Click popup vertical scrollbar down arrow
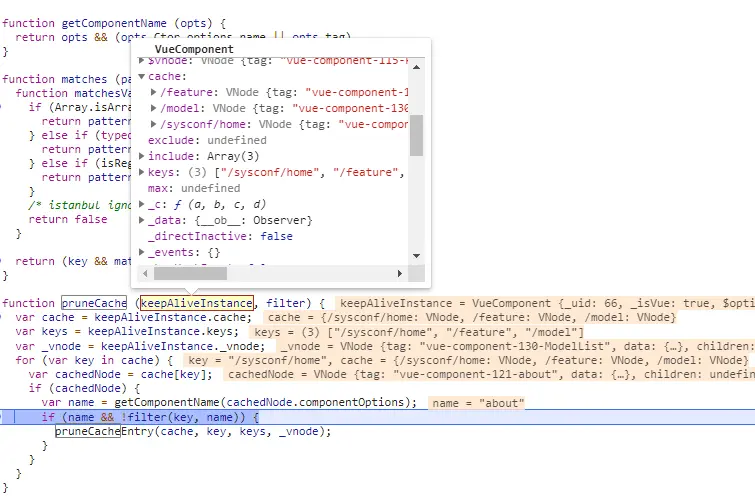Viewport: 755px width, 500px height. pyautogui.click(x=417, y=256)
